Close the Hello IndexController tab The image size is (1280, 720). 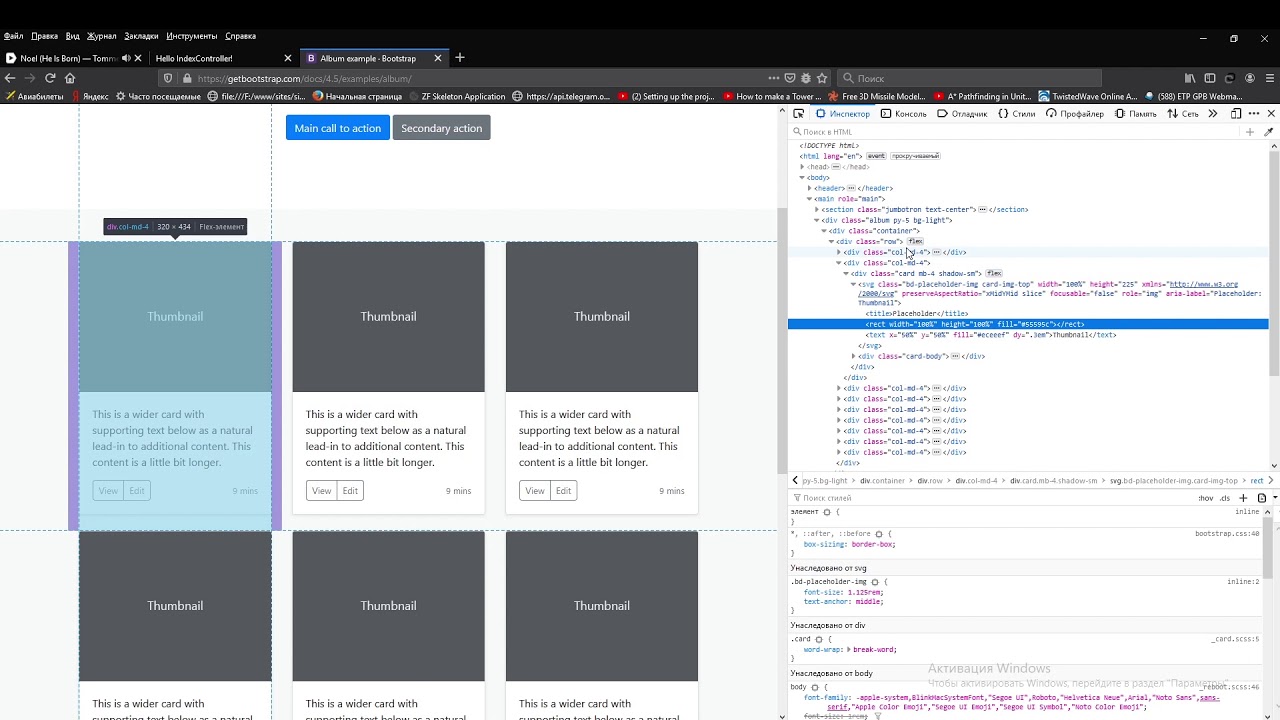tap(288, 58)
